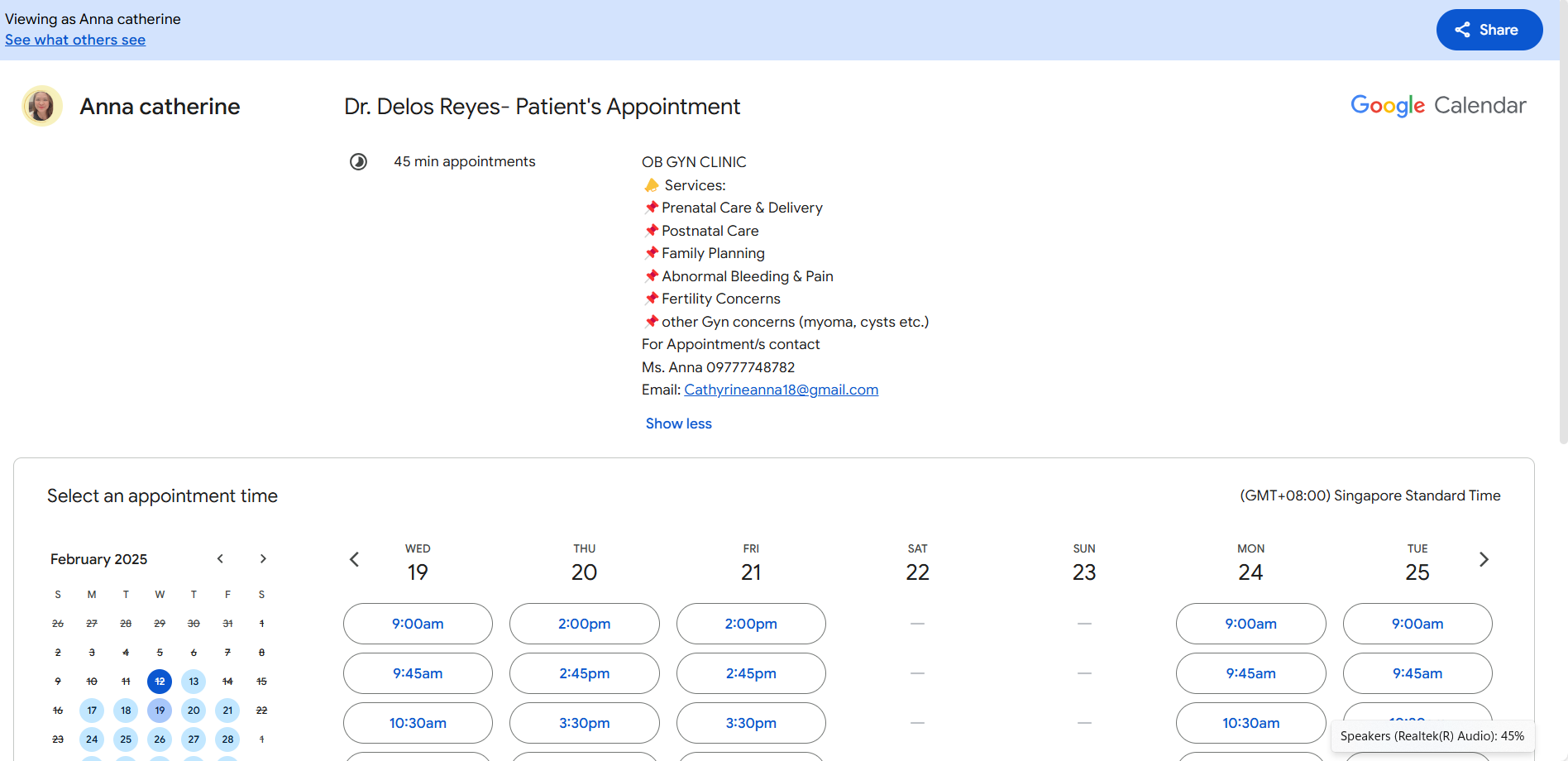
Task: Select February 26 in mini calendar
Action: 160,739
